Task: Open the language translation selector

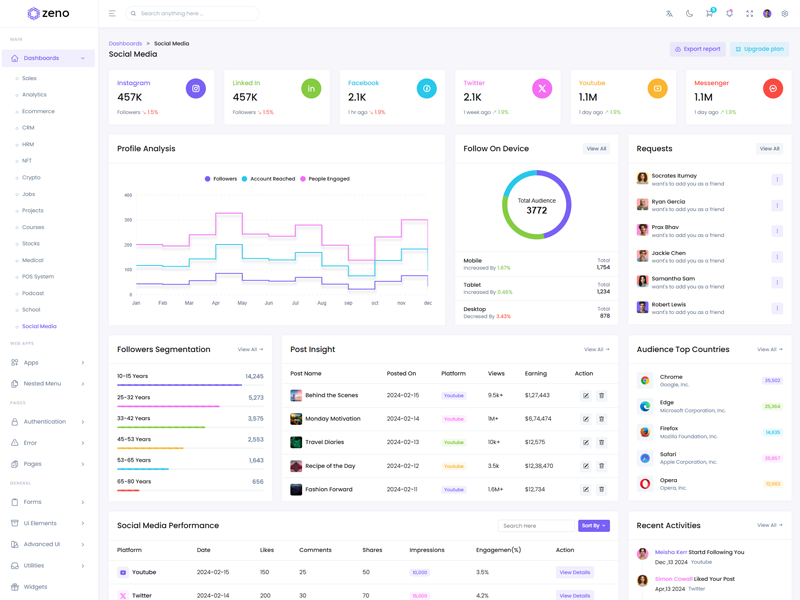Action: (x=670, y=14)
